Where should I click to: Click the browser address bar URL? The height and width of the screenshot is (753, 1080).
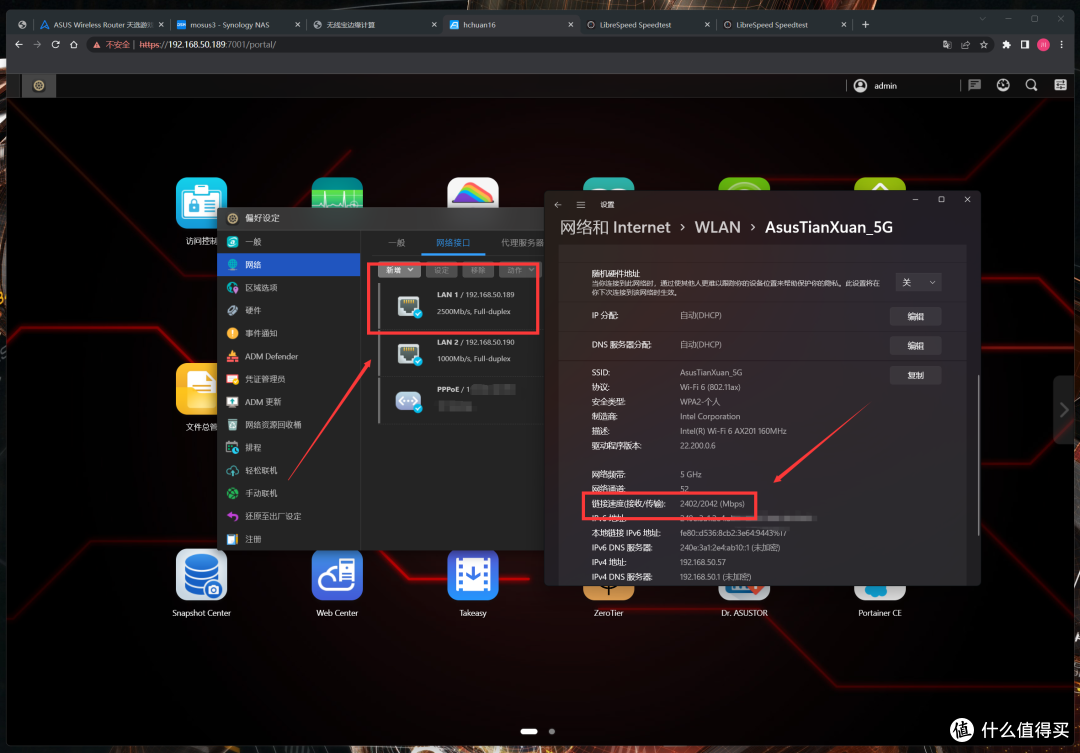[207, 44]
